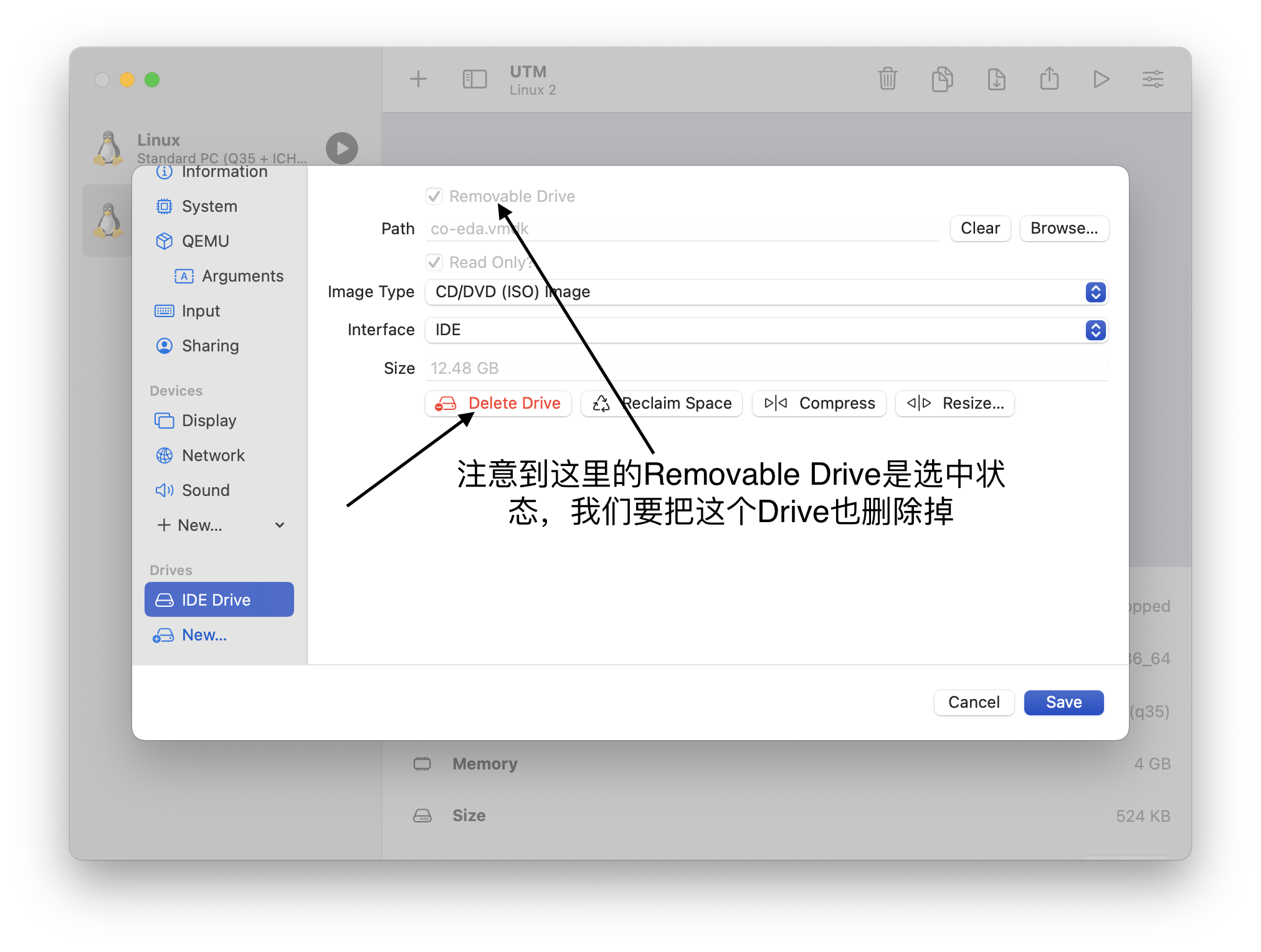This screenshot has height=952, width=1261.
Task: Click the UTM Linux 2 title text
Action: (x=533, y=80)
